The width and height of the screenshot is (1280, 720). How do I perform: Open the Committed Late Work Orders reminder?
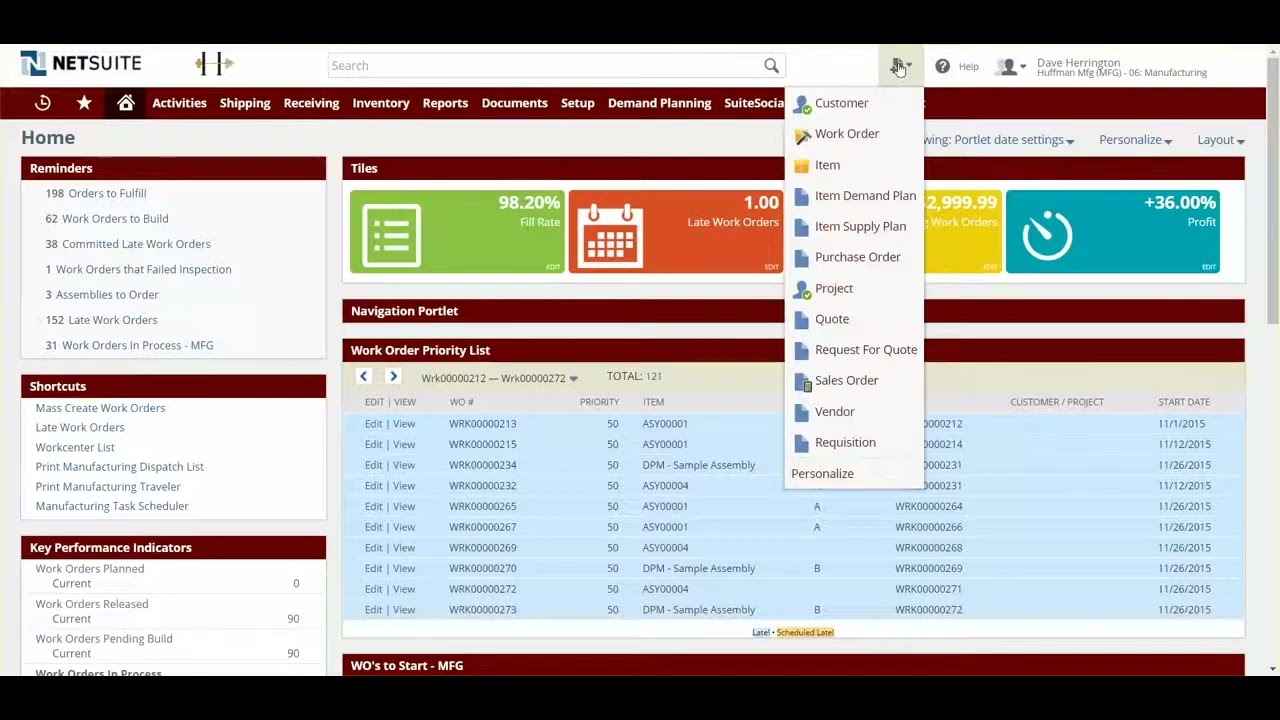[136, 244]
